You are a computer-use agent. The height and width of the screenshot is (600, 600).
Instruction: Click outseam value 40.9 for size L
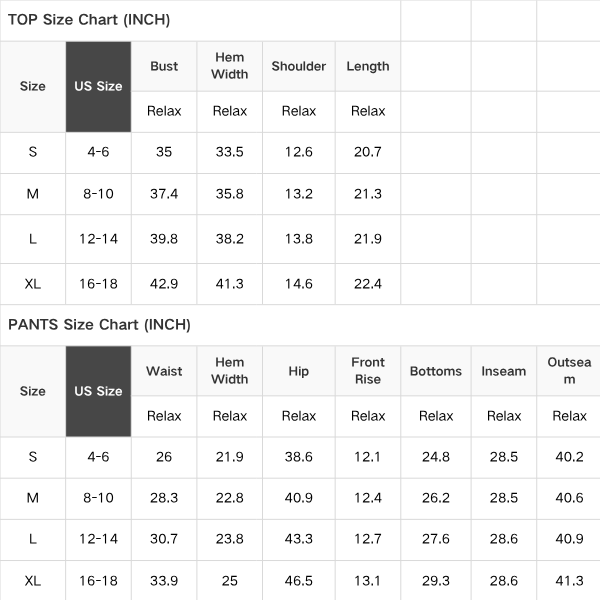[x=569, y=539]
